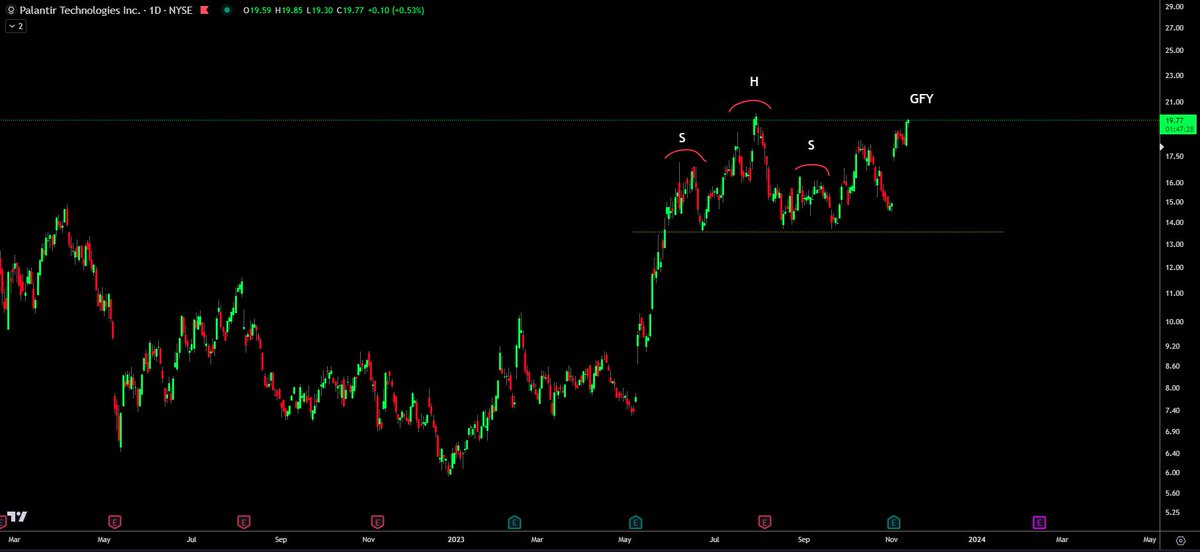
Task: Click the 17.50 price axis label
Action: tap(1174, 156)
